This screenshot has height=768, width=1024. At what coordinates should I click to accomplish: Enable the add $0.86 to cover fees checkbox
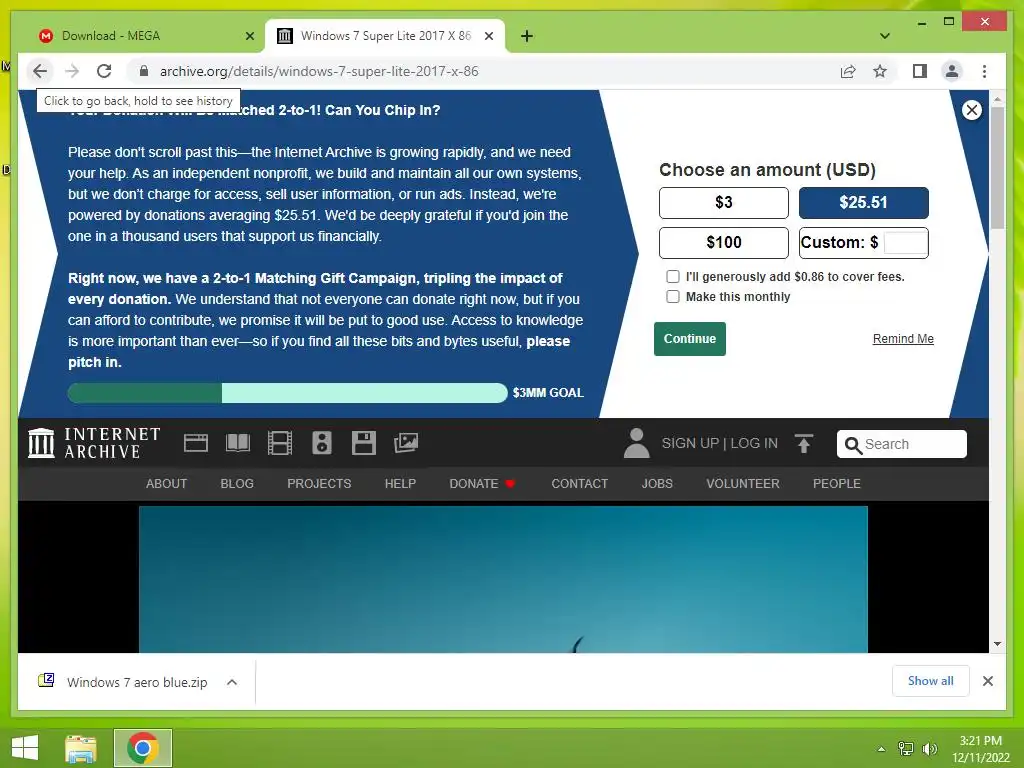point(673,277)
